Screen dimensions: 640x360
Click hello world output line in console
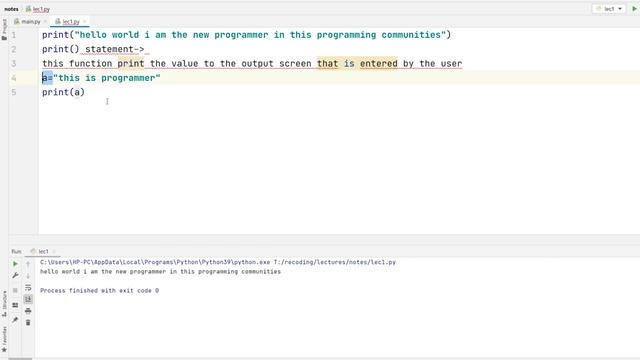pos(160,271)
